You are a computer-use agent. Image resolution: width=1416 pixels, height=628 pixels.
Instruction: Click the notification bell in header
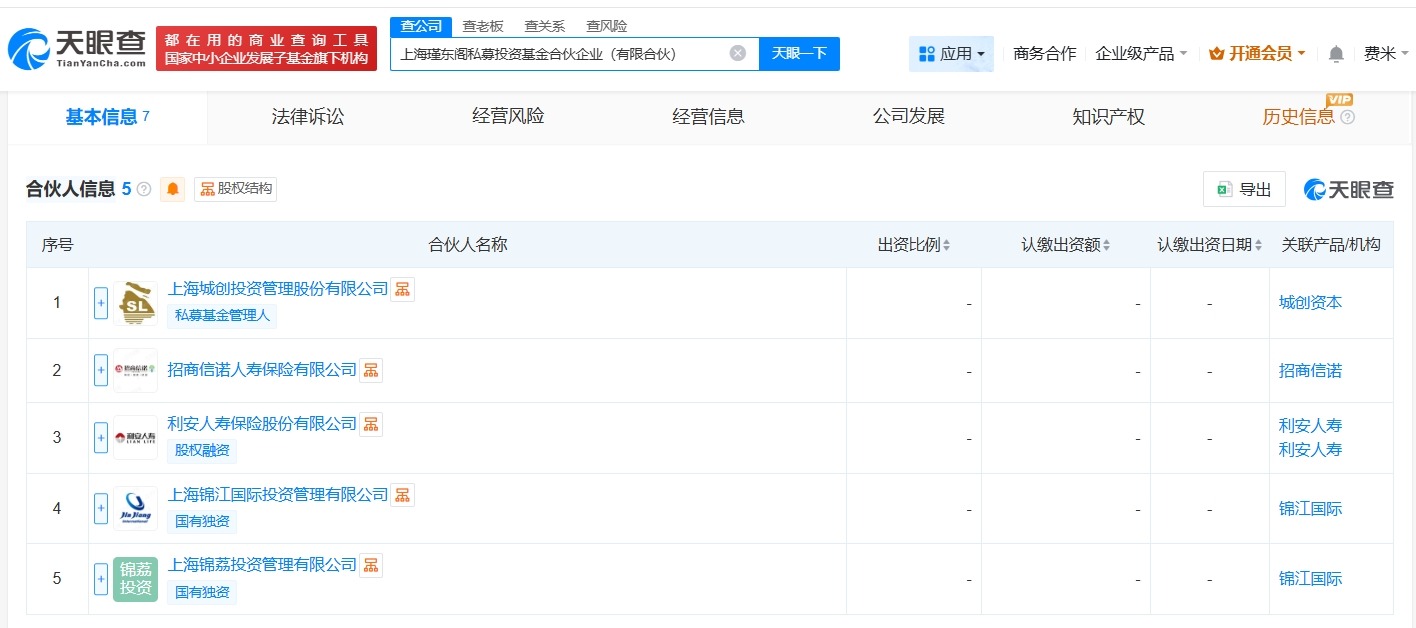point(1336,54)
